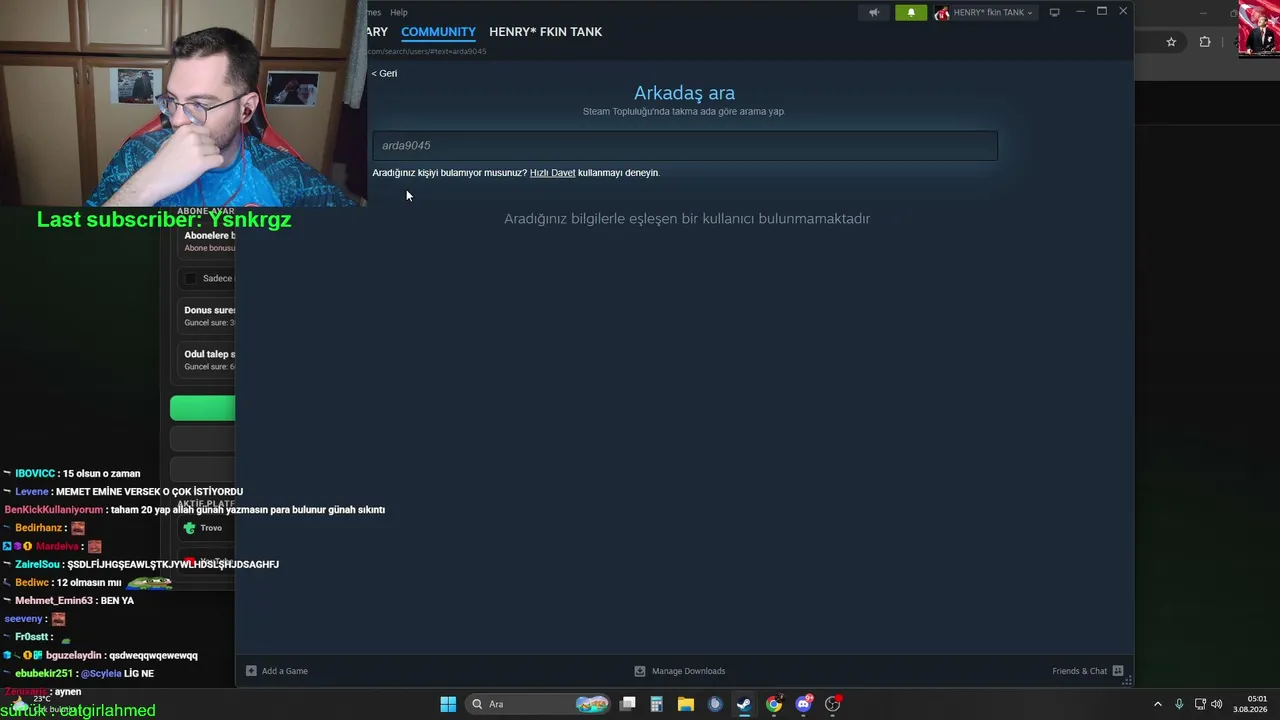
Task: Click the heading 'Arkadaş ara'
Action: (x=684, y=93)
